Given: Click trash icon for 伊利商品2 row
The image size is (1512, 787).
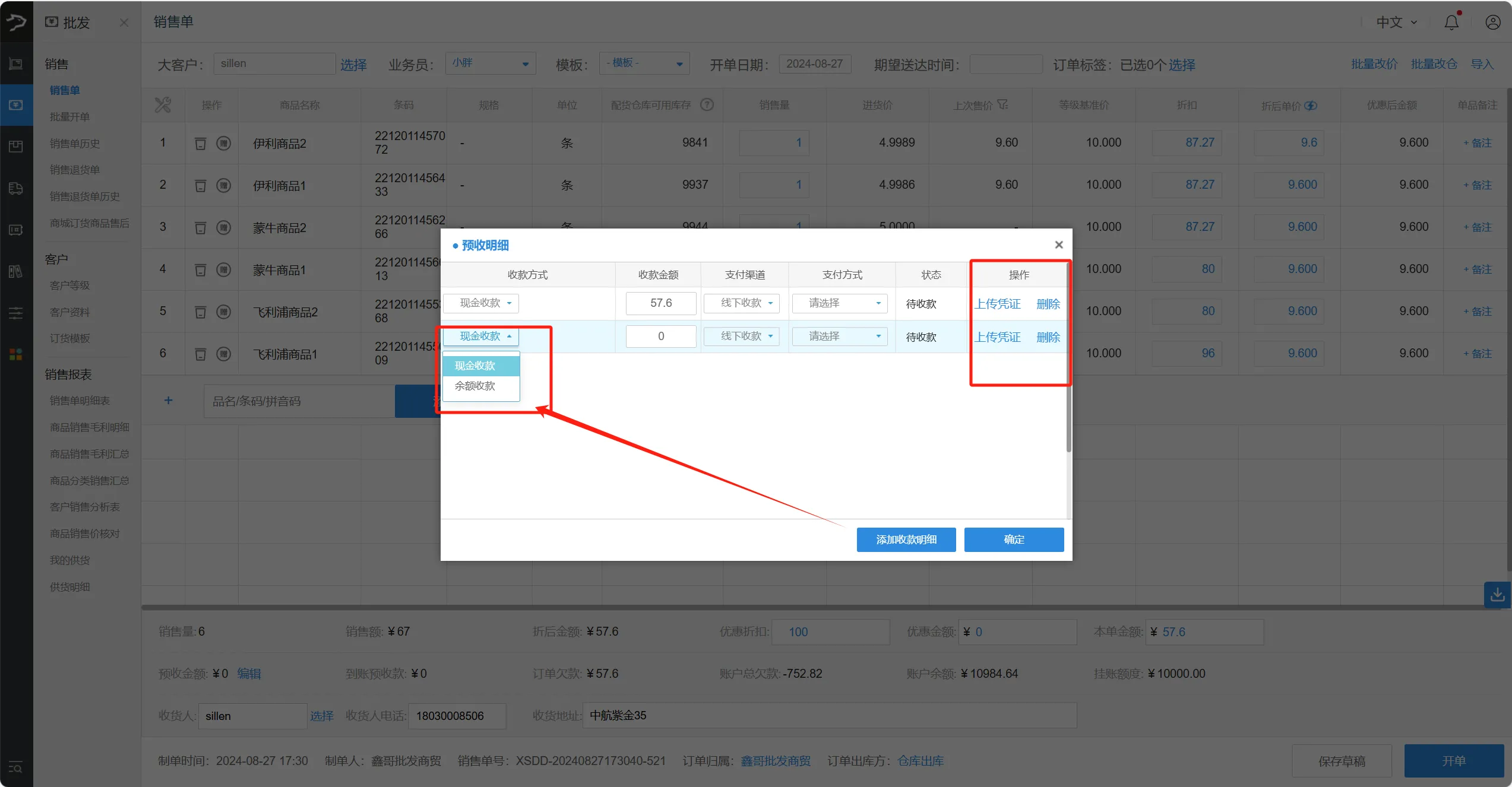Looking at the screenshot, I should (201, 143).
